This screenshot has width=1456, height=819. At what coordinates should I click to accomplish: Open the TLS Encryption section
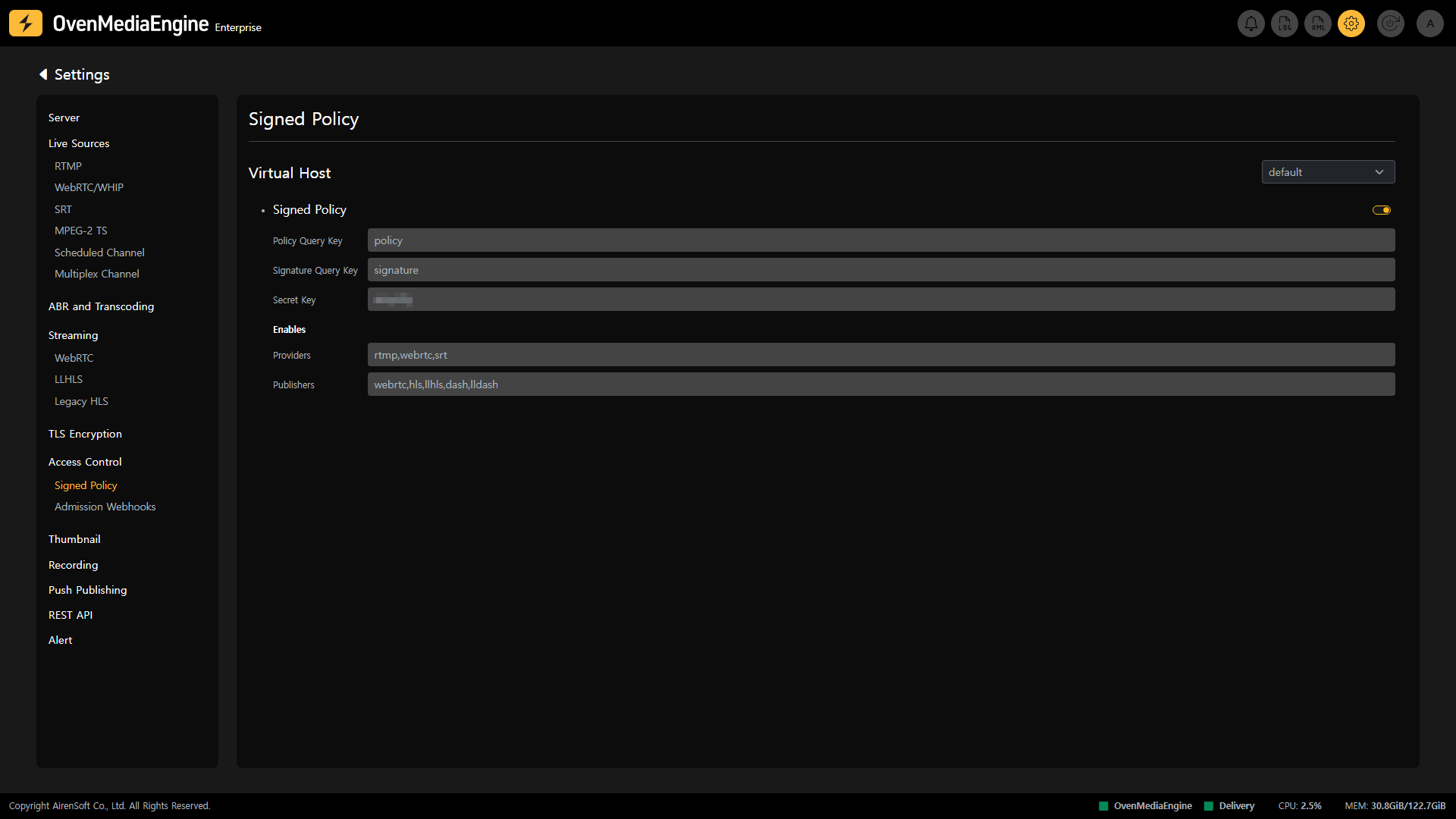point(85,434)
